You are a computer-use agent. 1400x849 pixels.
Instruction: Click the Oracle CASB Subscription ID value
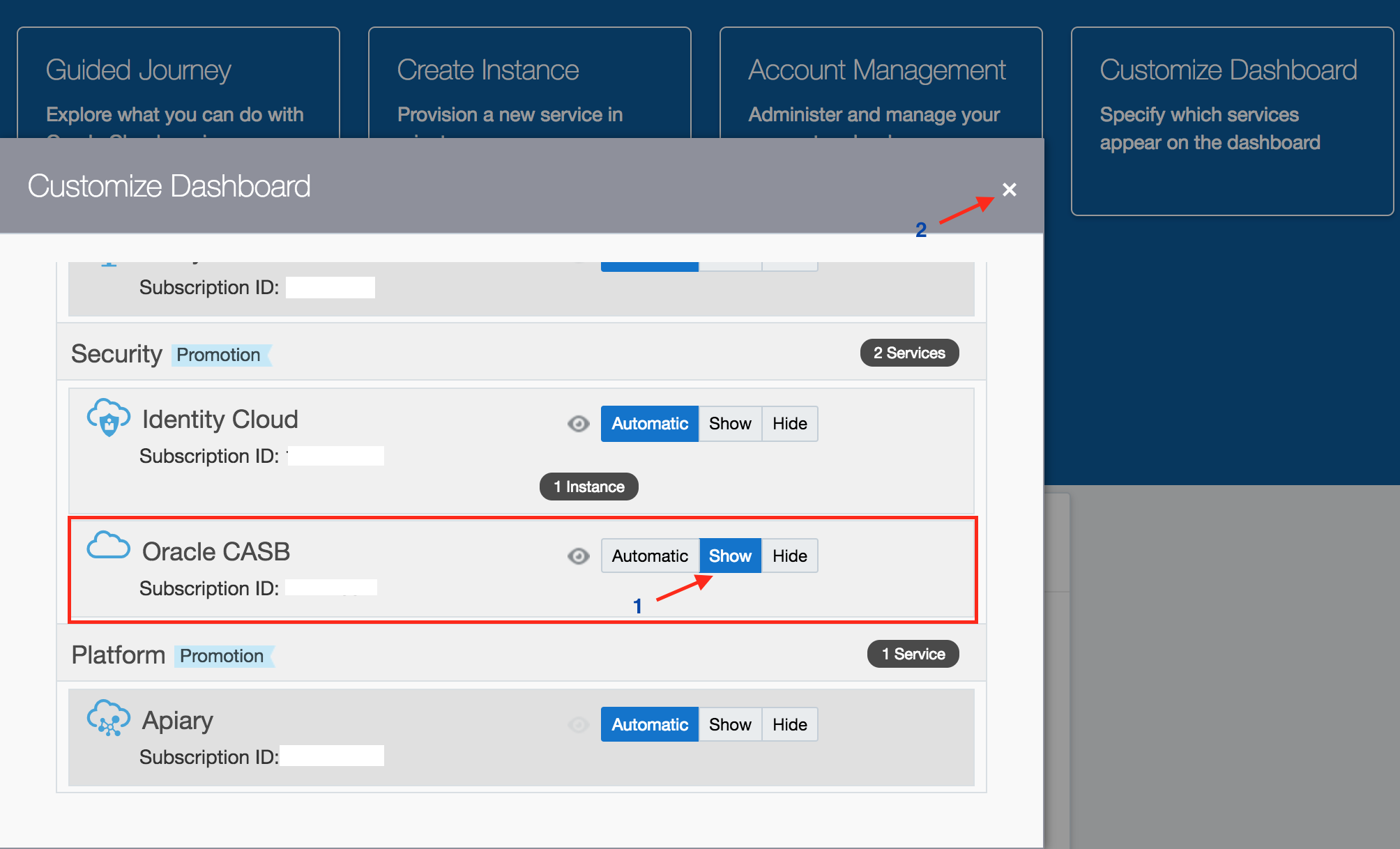[331, 588]
